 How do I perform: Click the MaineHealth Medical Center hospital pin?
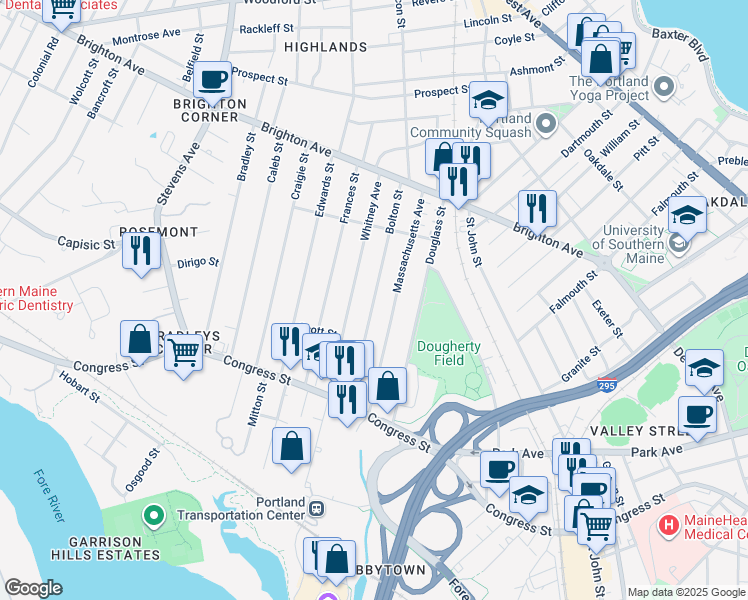[x=668, y=526]
